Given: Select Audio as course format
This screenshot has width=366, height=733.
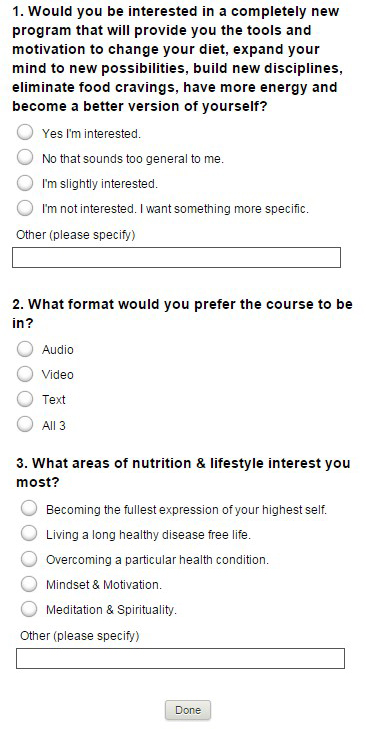Looking at the screenshot, I should pyautogui.click(x=25, y=349).
